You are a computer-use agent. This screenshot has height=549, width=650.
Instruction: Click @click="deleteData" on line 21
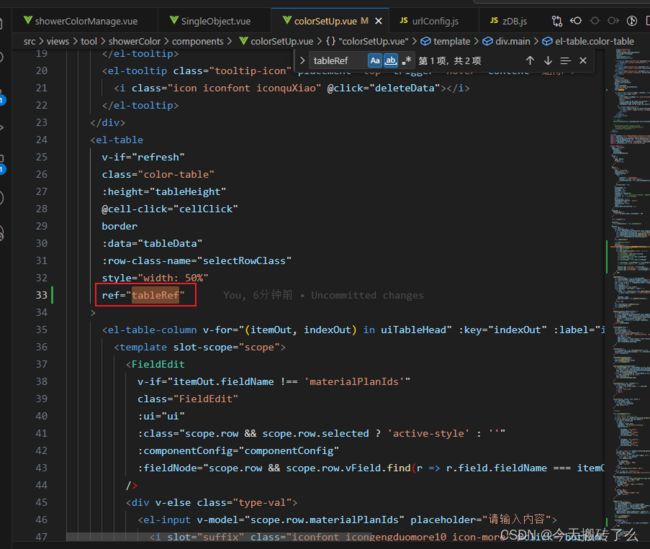pos(383,88)
